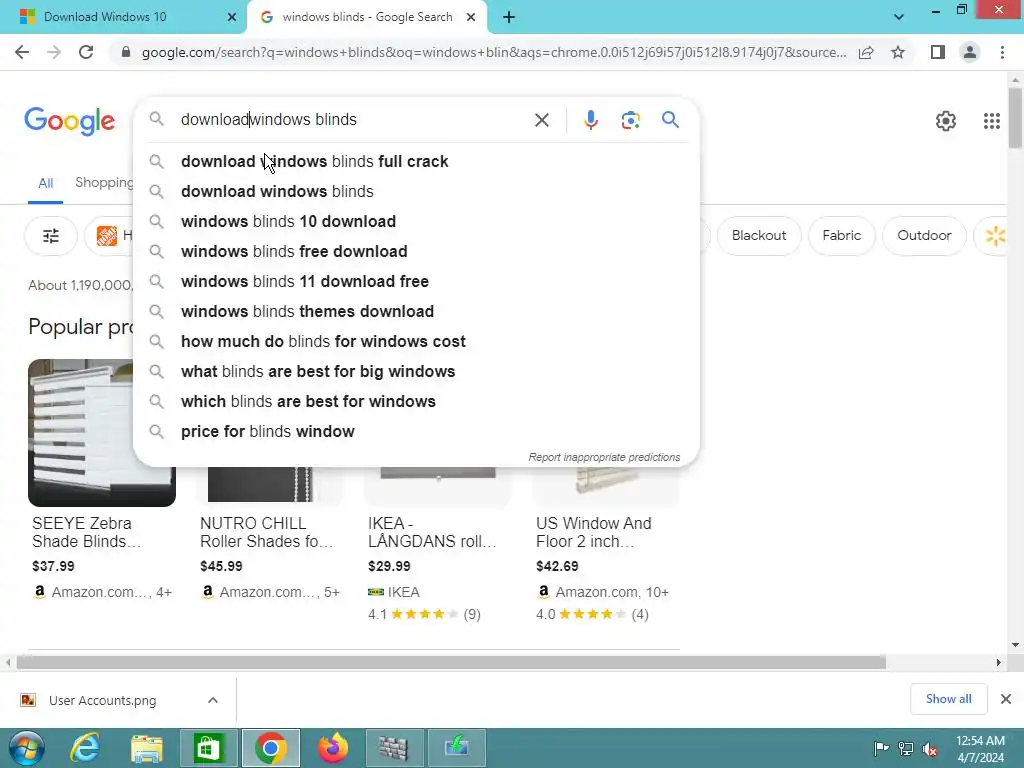The image size is (1024, 768).
Task: Switch to the Shopping results tab
Action: [x=104, y=182]
